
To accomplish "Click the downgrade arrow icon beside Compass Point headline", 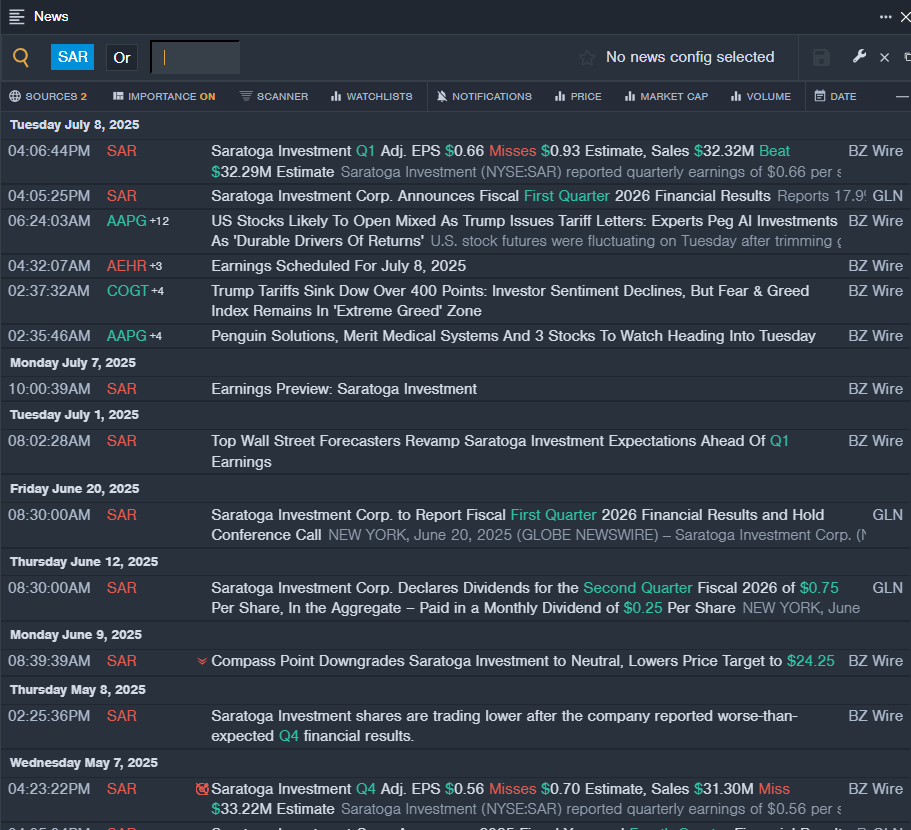I will tap(202, 661).
